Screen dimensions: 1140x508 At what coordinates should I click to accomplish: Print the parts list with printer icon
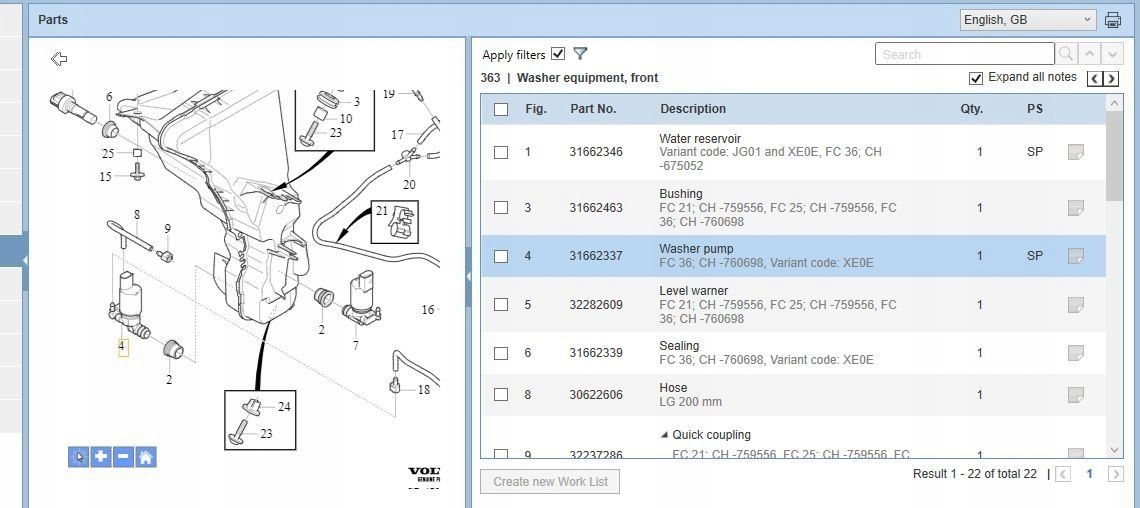click(x=1112, y=20)
